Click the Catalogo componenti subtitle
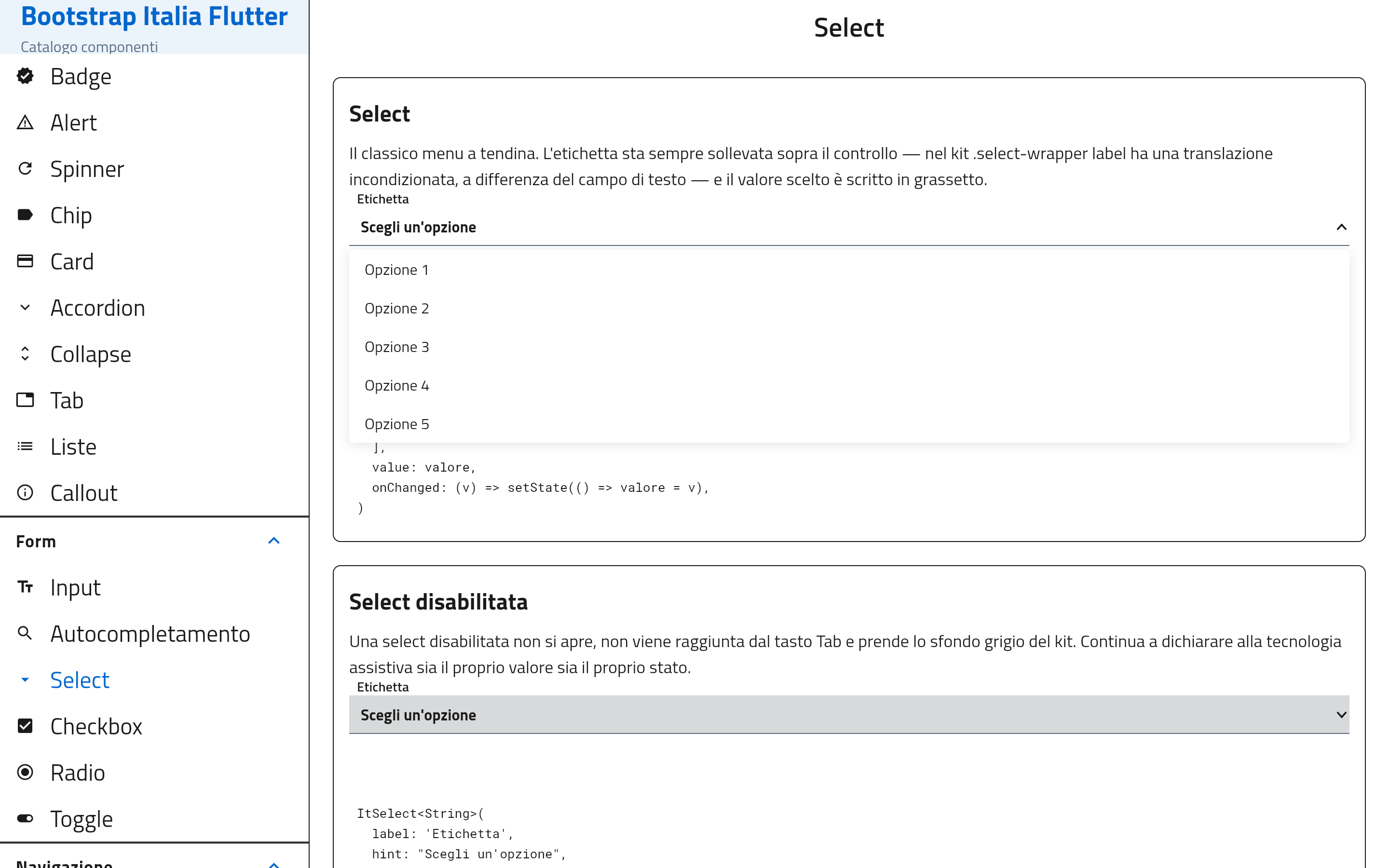 (89, 46)
